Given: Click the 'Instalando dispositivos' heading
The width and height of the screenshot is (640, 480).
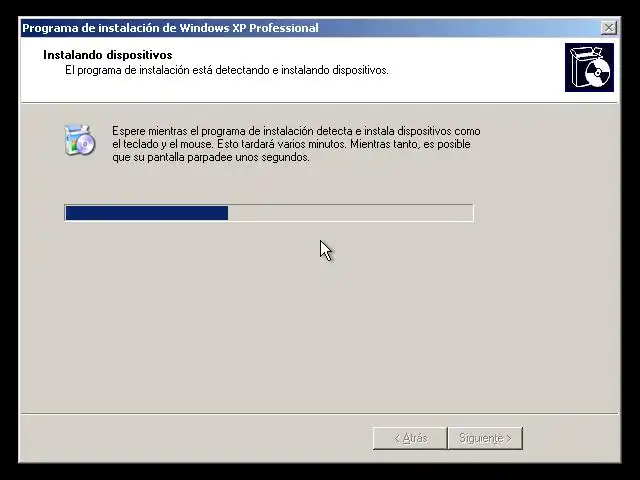Looking at the screenshot, I should [108, 55].
